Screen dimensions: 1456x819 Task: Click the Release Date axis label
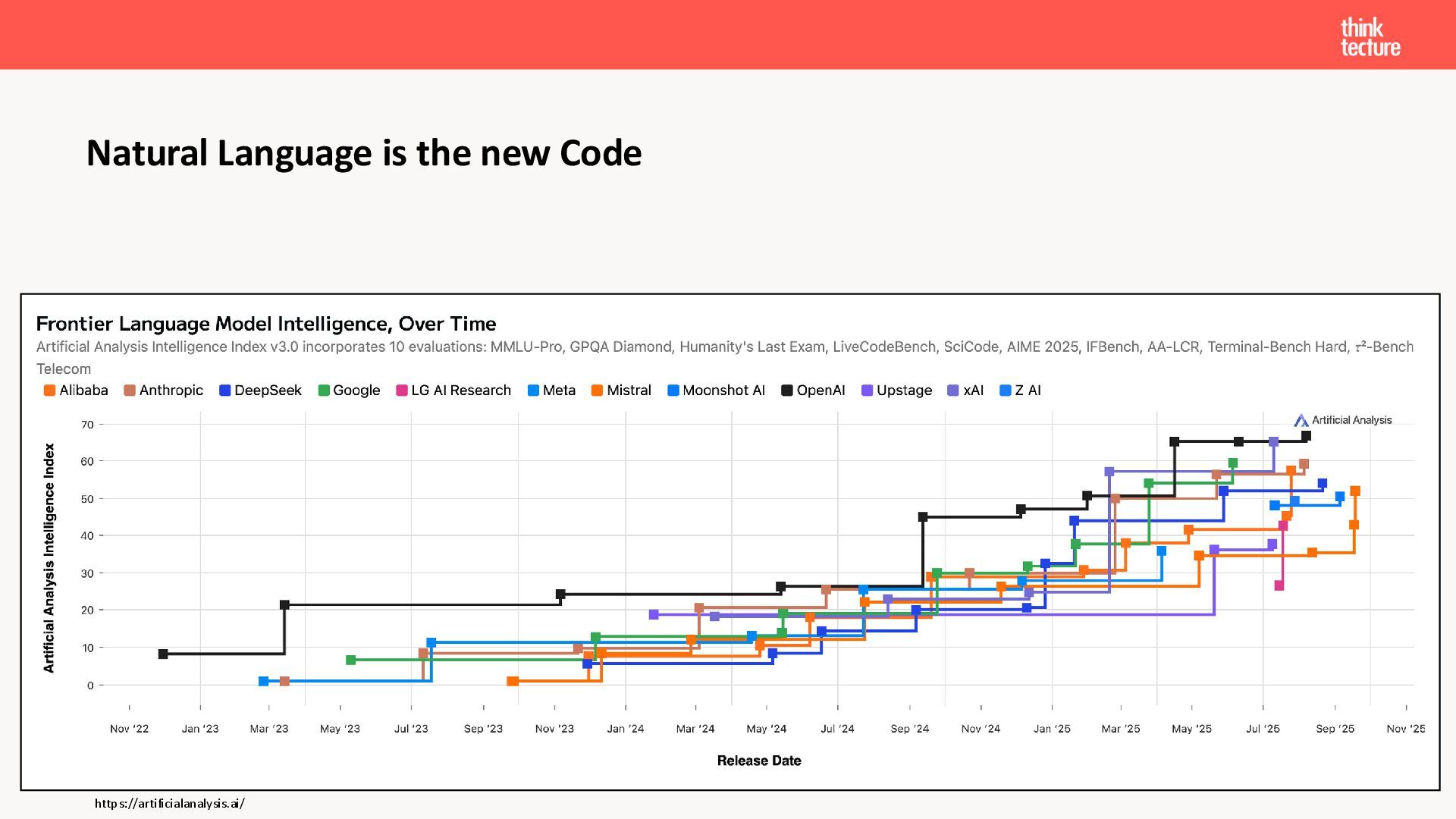pyautogui.click(x=759, y=761)
